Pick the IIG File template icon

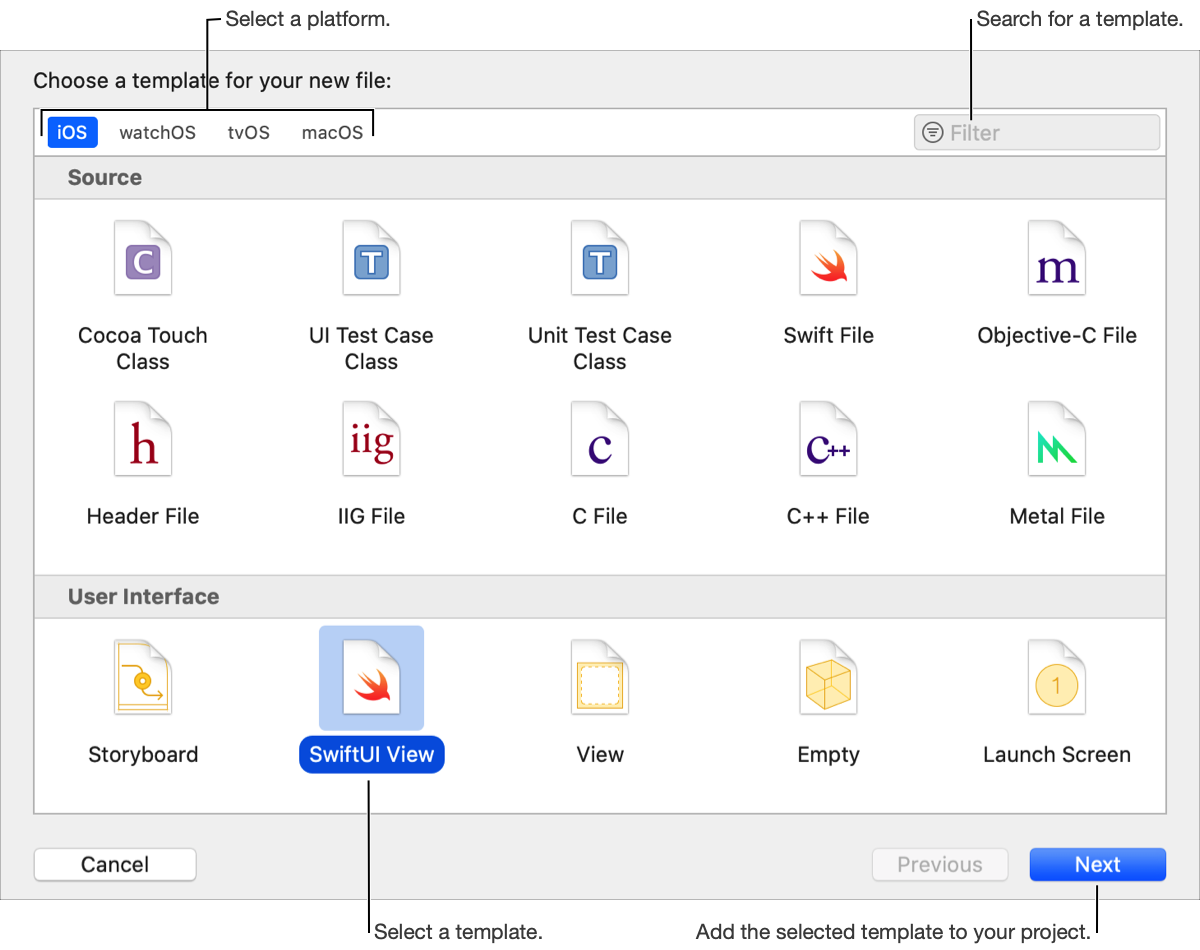[371, 440]
